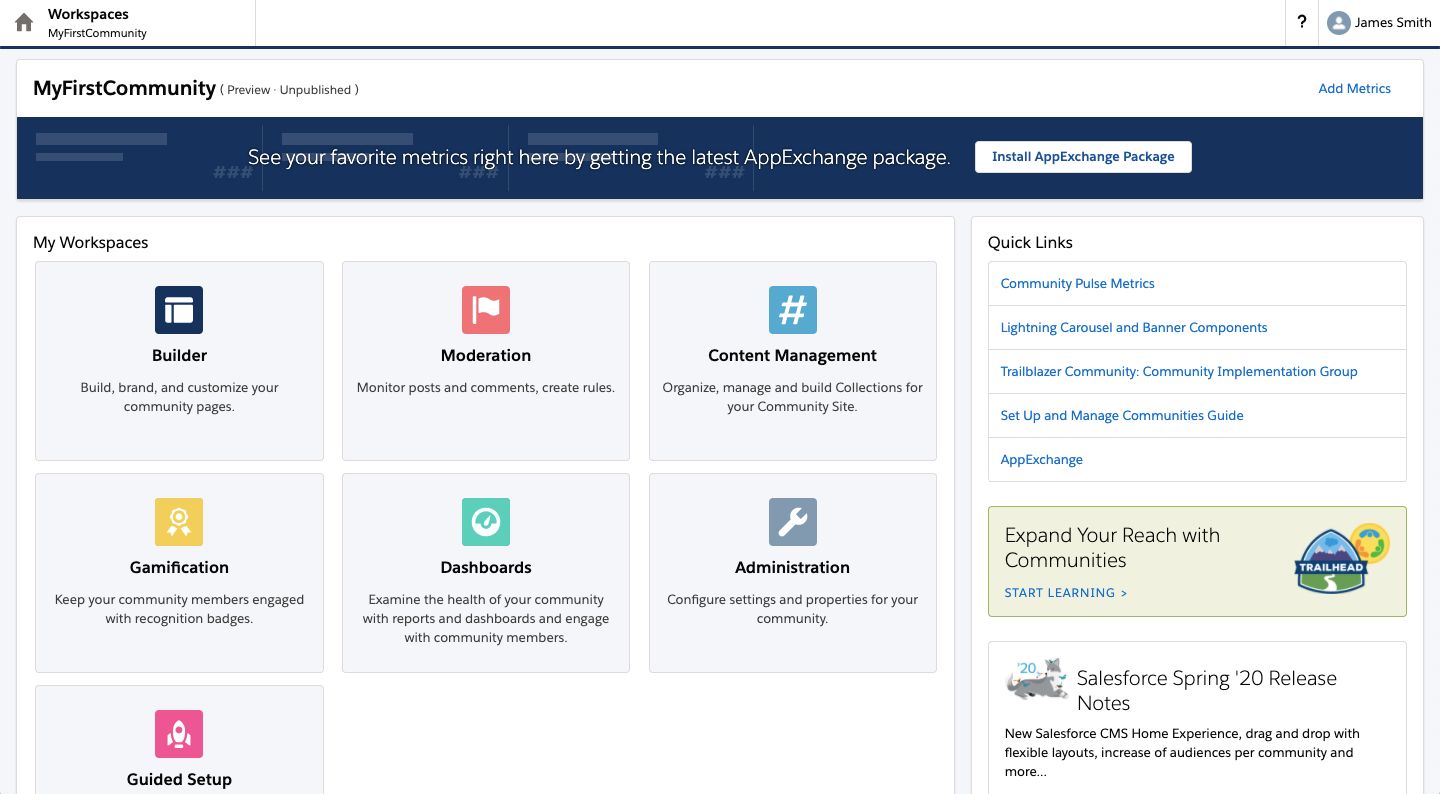Open the Builder workspace icon
Image resolution: width=1440 pixels, height=794 pixels.
(x=179, y=310)
